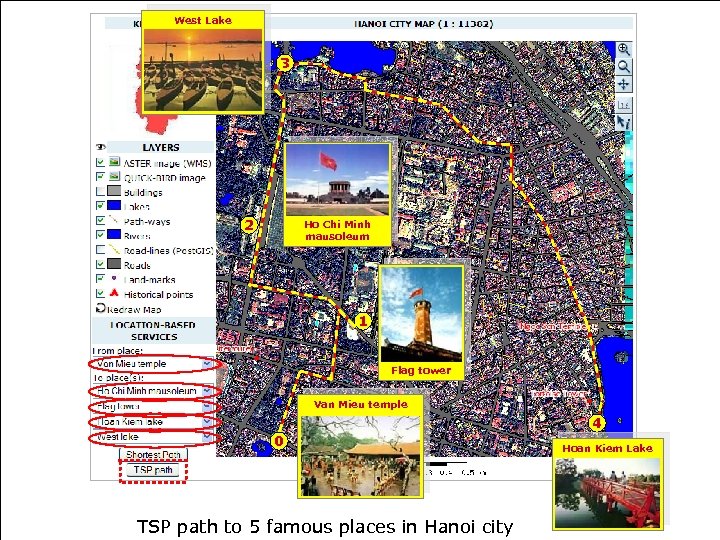
Task: Select the pan (four-arrow) tool
Action: [x=623, y=84]
